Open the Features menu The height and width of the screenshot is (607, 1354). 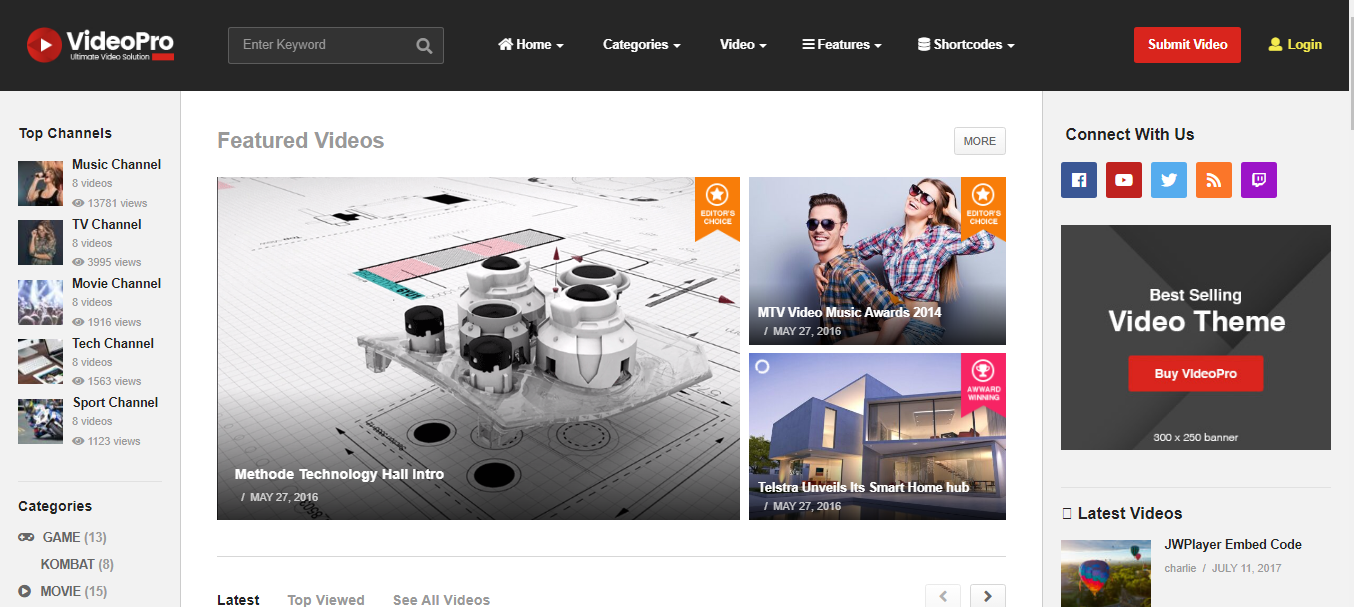tap(842, 45)
